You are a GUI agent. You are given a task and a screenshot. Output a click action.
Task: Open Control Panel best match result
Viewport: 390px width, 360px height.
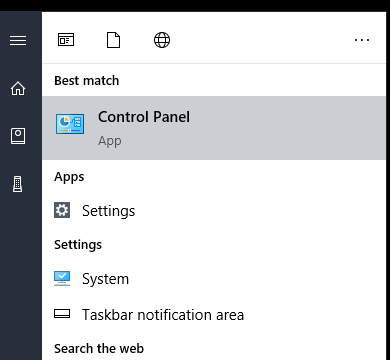[x=214, y=128]
